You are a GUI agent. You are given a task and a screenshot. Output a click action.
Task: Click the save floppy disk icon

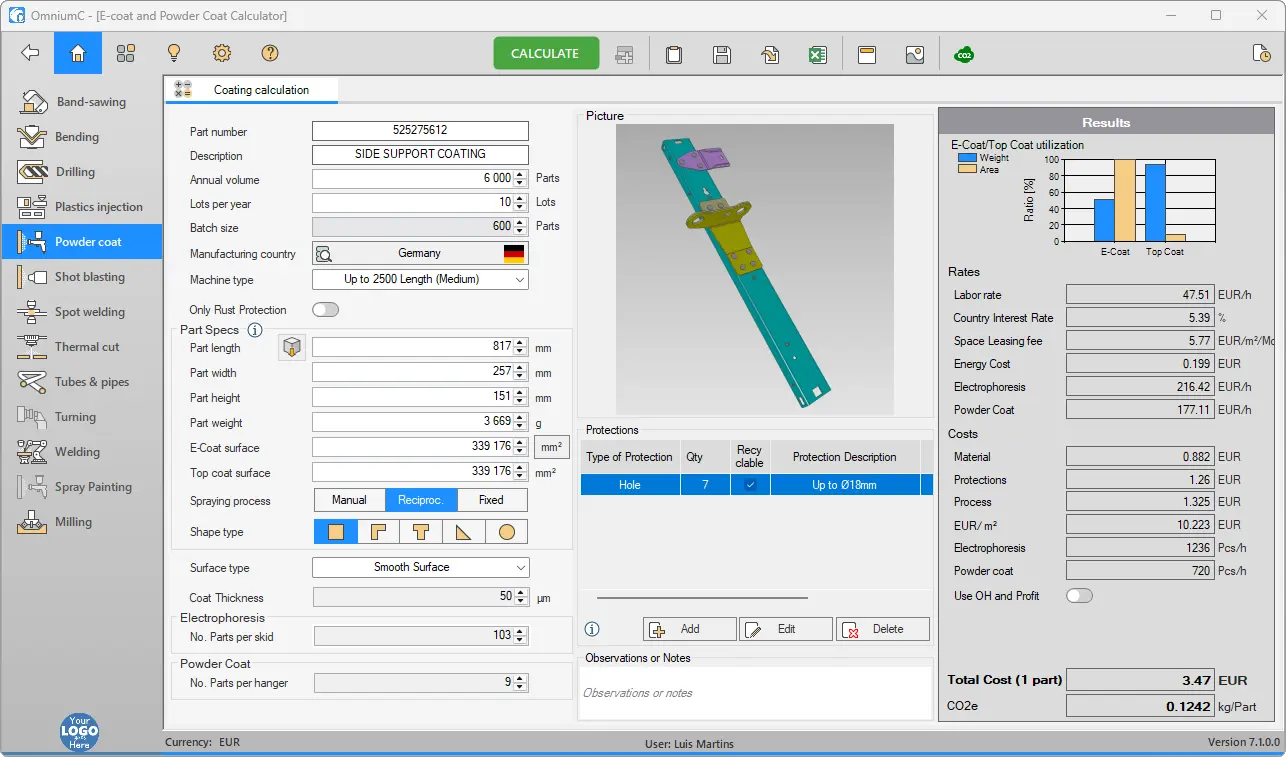722,54
